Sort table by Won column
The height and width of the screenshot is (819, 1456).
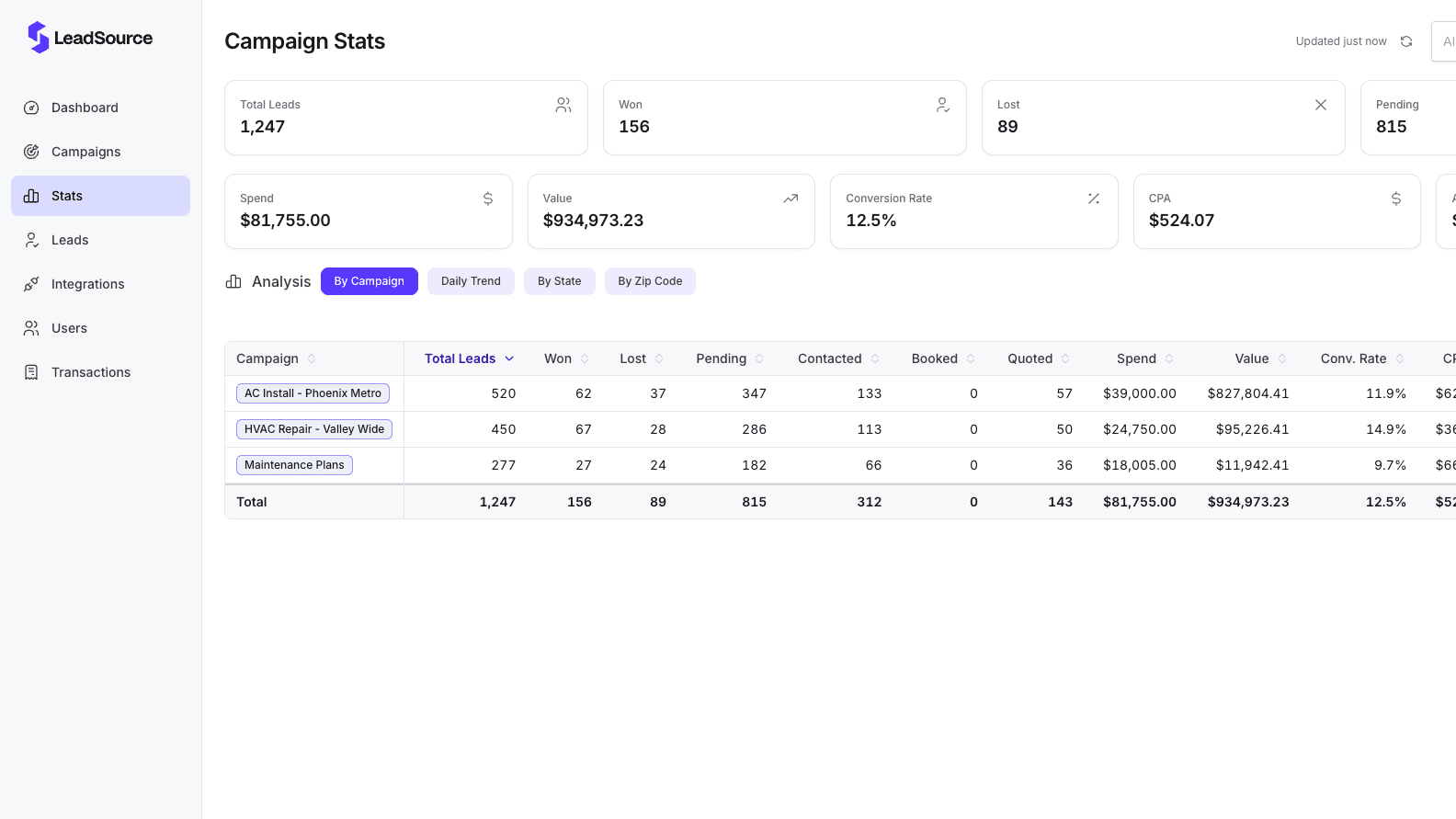[x=567, y=358]
